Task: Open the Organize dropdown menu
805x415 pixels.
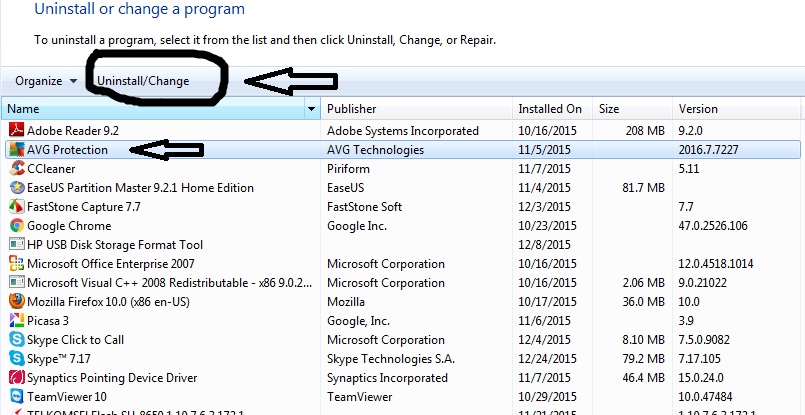Action: point(45,81)
